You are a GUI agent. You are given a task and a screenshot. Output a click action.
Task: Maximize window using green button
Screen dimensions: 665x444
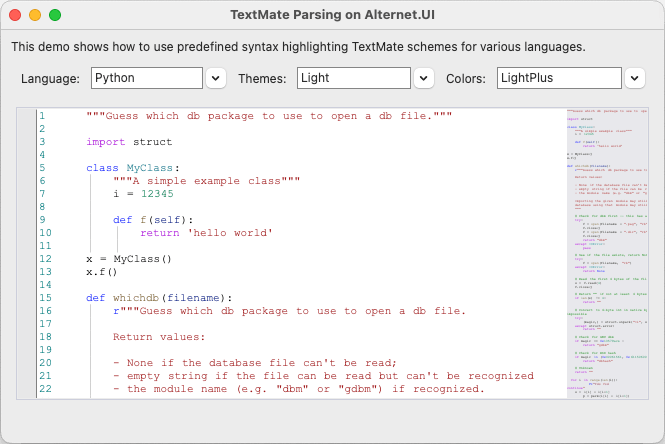coord(55,15)
